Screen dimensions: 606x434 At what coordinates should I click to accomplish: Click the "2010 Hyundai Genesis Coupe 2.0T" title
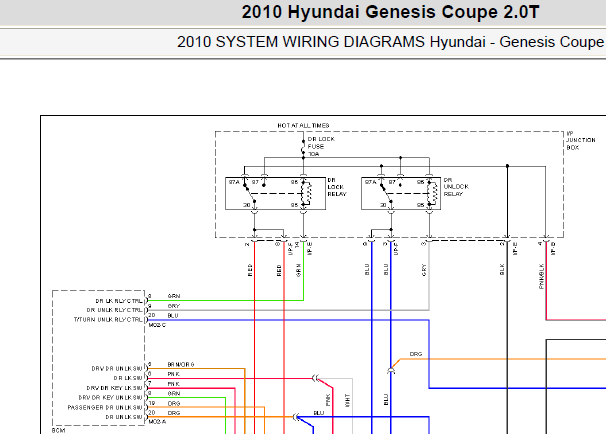(x=390, y=12)
